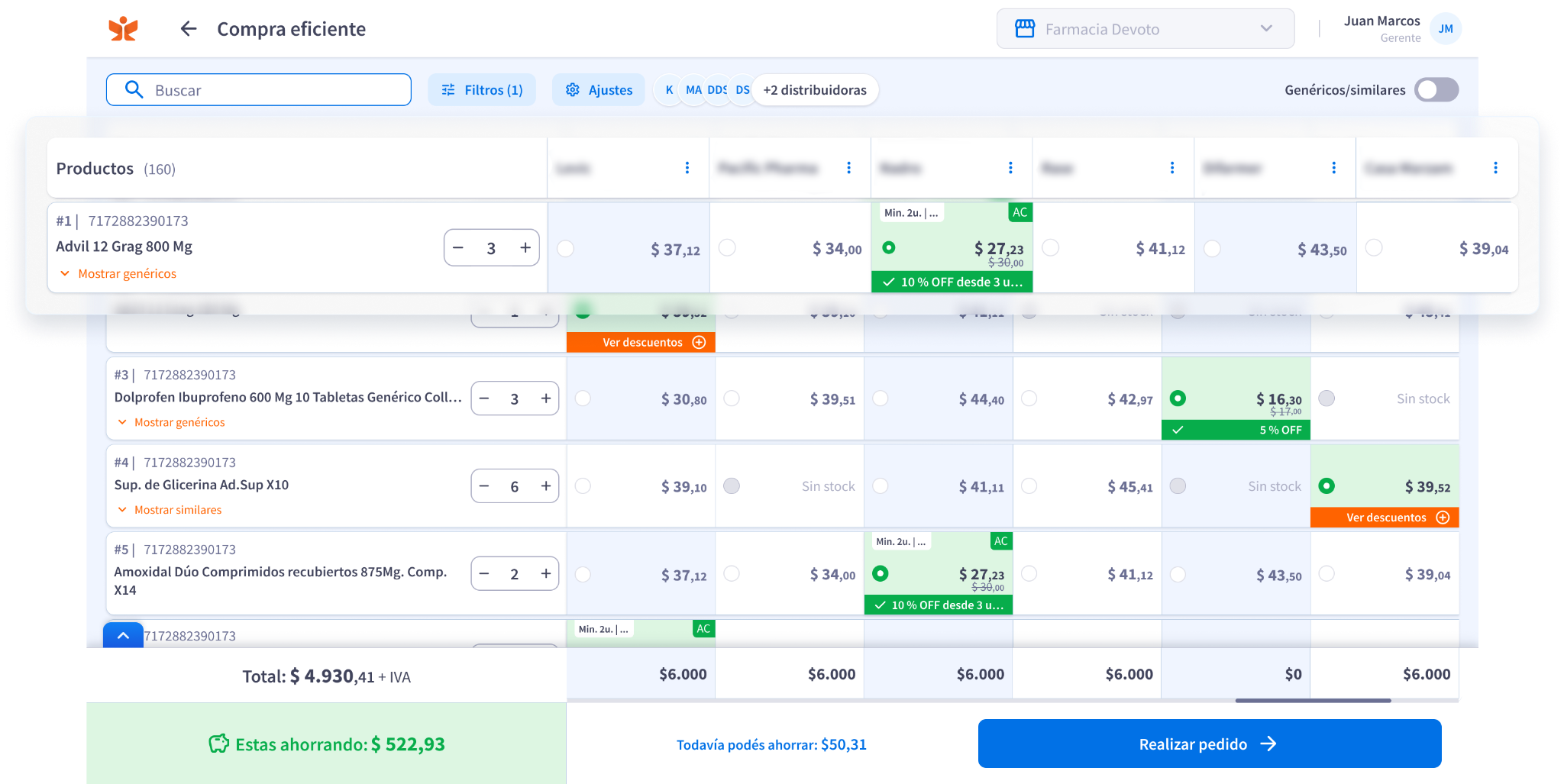Decrease quantity for Dolprofen Ibuprofeno
The image size is (1564, 784).
click(484, 398)
